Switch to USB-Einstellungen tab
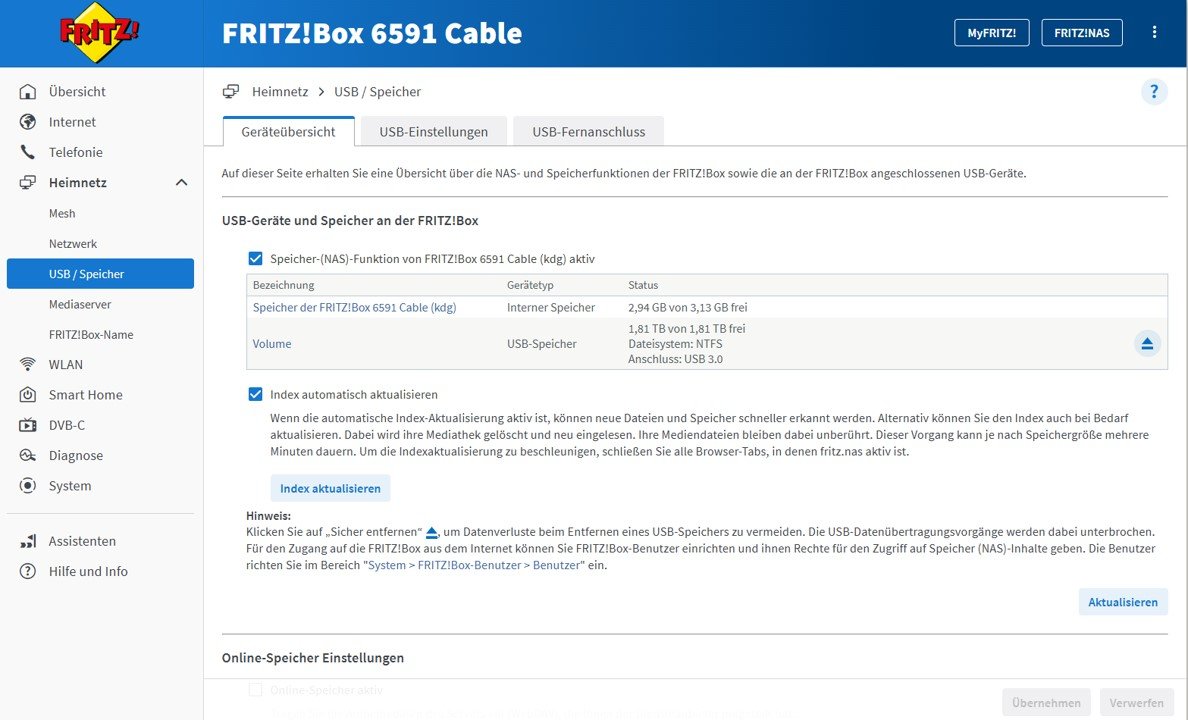The image size is (1188, 720). click(433, 131)
